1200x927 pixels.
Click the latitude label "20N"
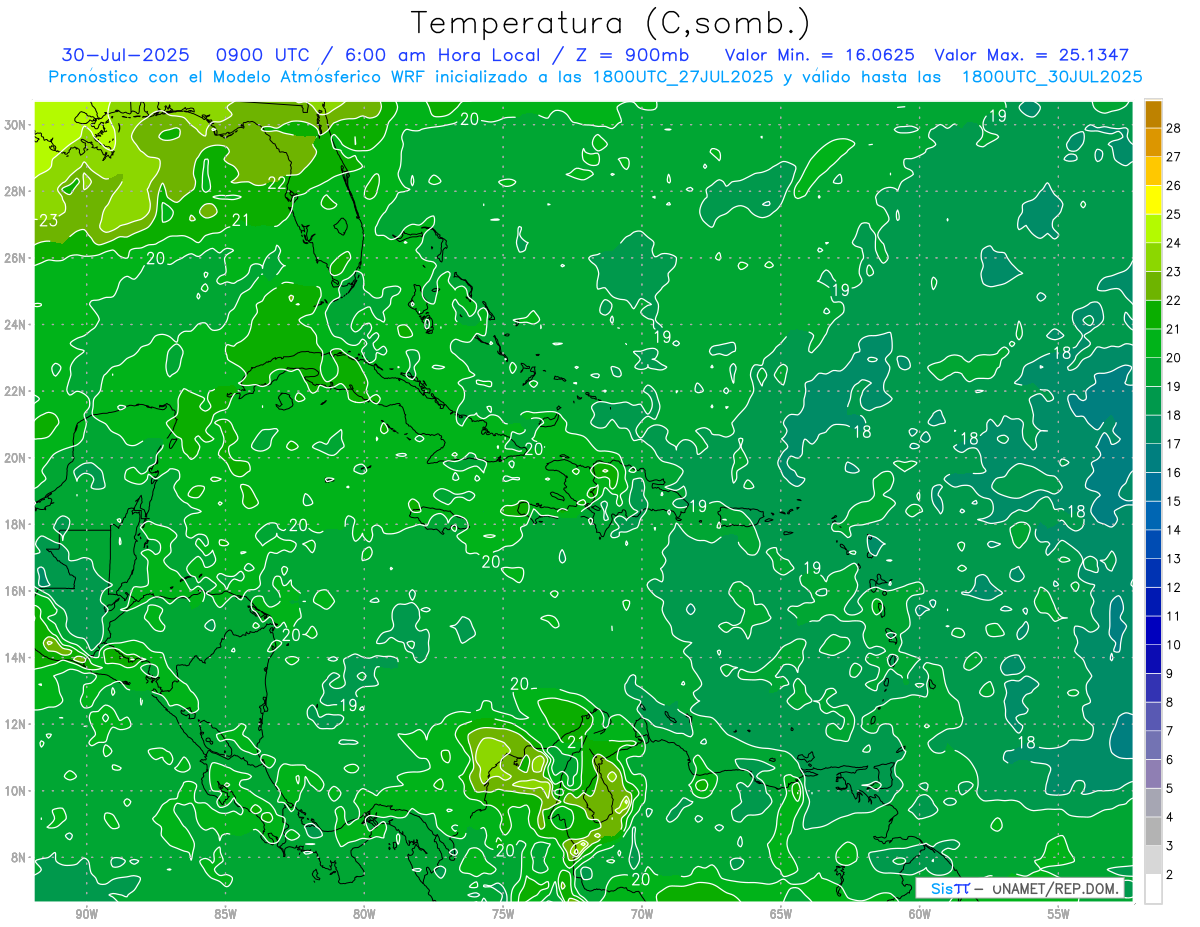click(17, 458)
